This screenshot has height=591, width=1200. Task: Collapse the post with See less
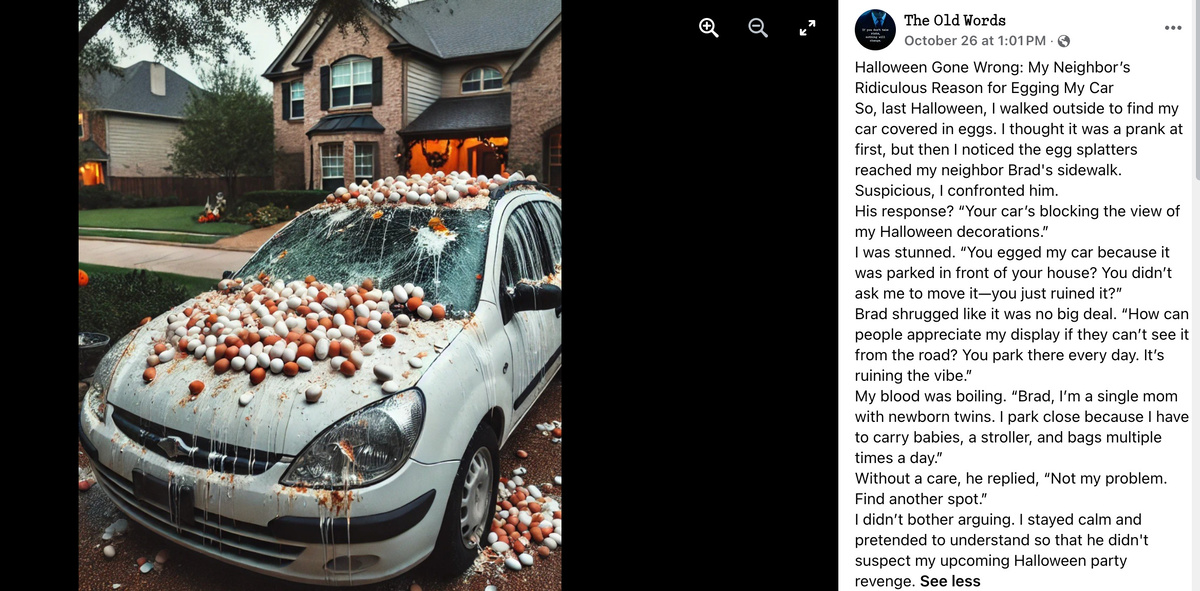[950, 581]
